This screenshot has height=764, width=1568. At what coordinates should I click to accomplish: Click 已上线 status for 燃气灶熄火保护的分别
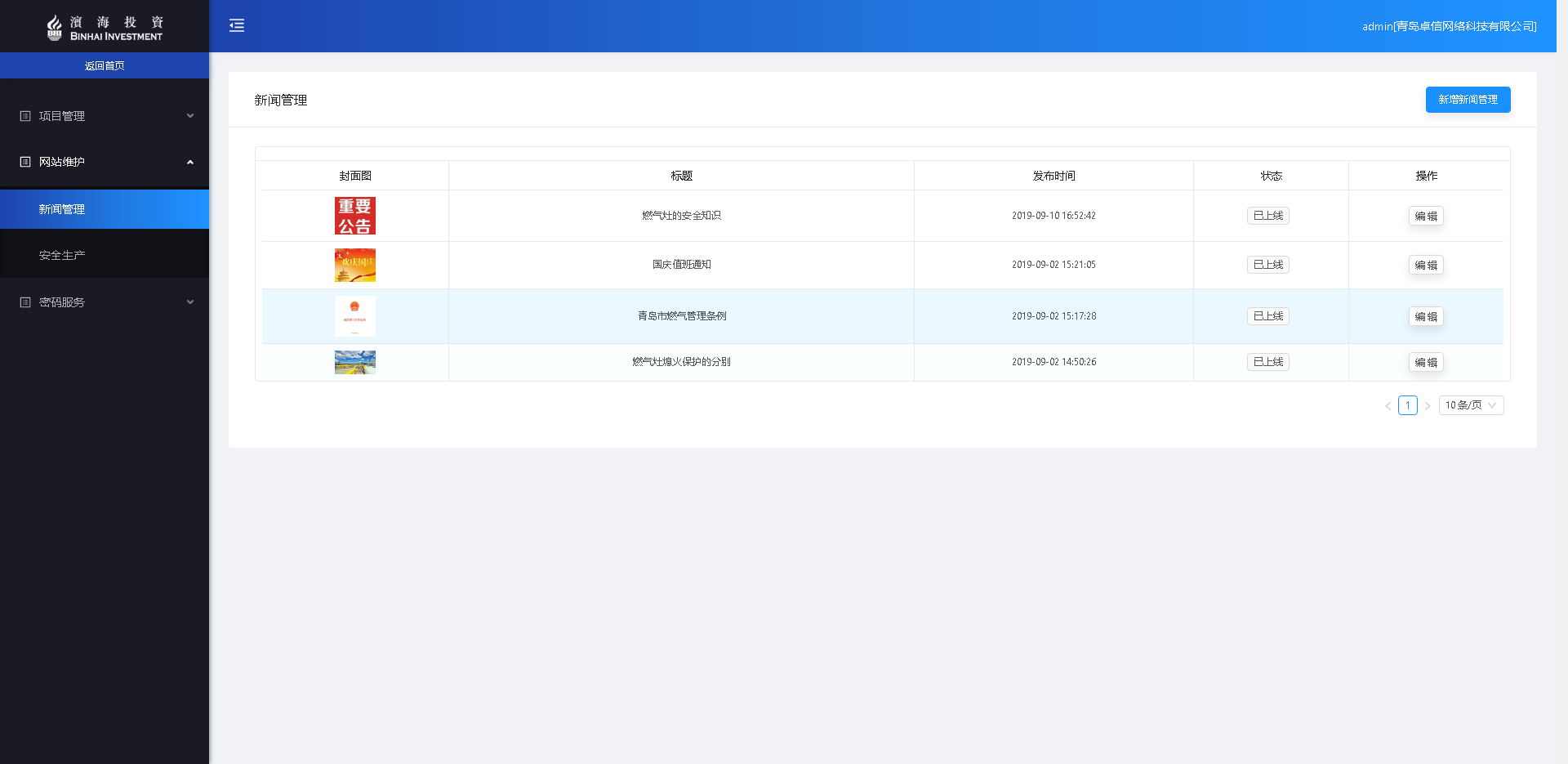(1268, 362)
